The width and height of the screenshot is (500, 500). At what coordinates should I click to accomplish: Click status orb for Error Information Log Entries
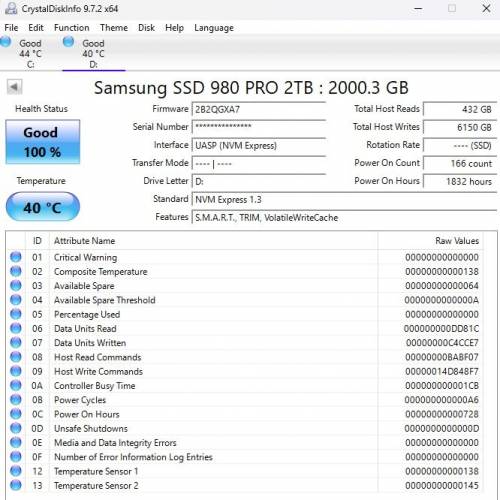(16, 457)
